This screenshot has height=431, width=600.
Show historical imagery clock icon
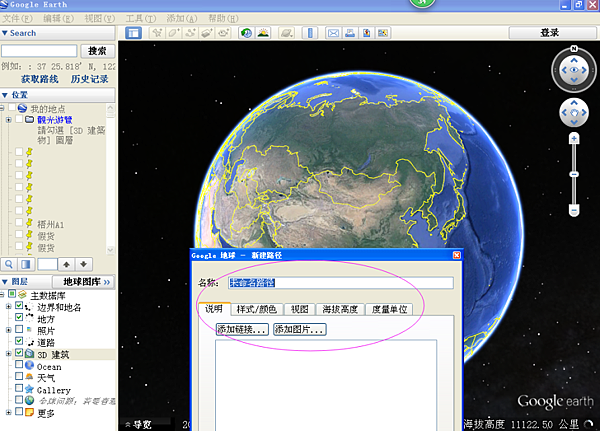(246, 33)
